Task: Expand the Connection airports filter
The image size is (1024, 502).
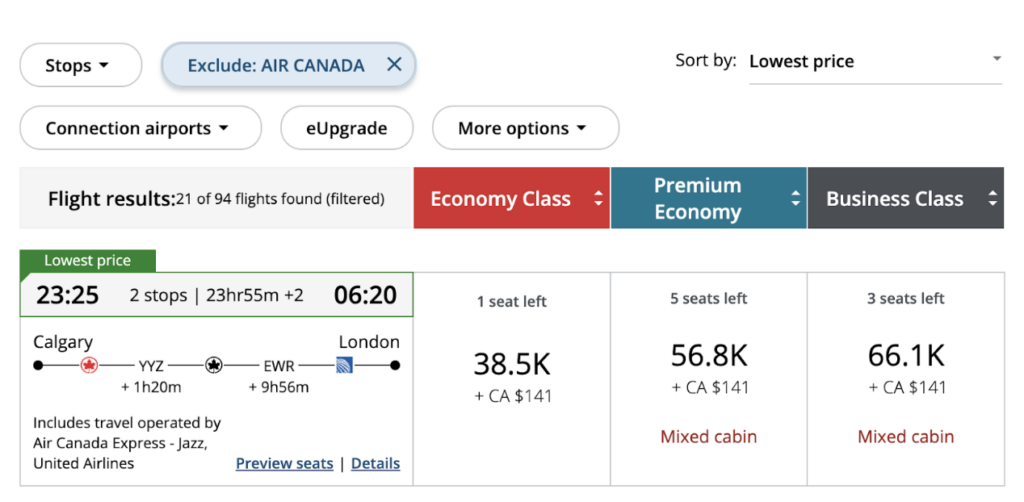Action: click(x=140, y=128)
